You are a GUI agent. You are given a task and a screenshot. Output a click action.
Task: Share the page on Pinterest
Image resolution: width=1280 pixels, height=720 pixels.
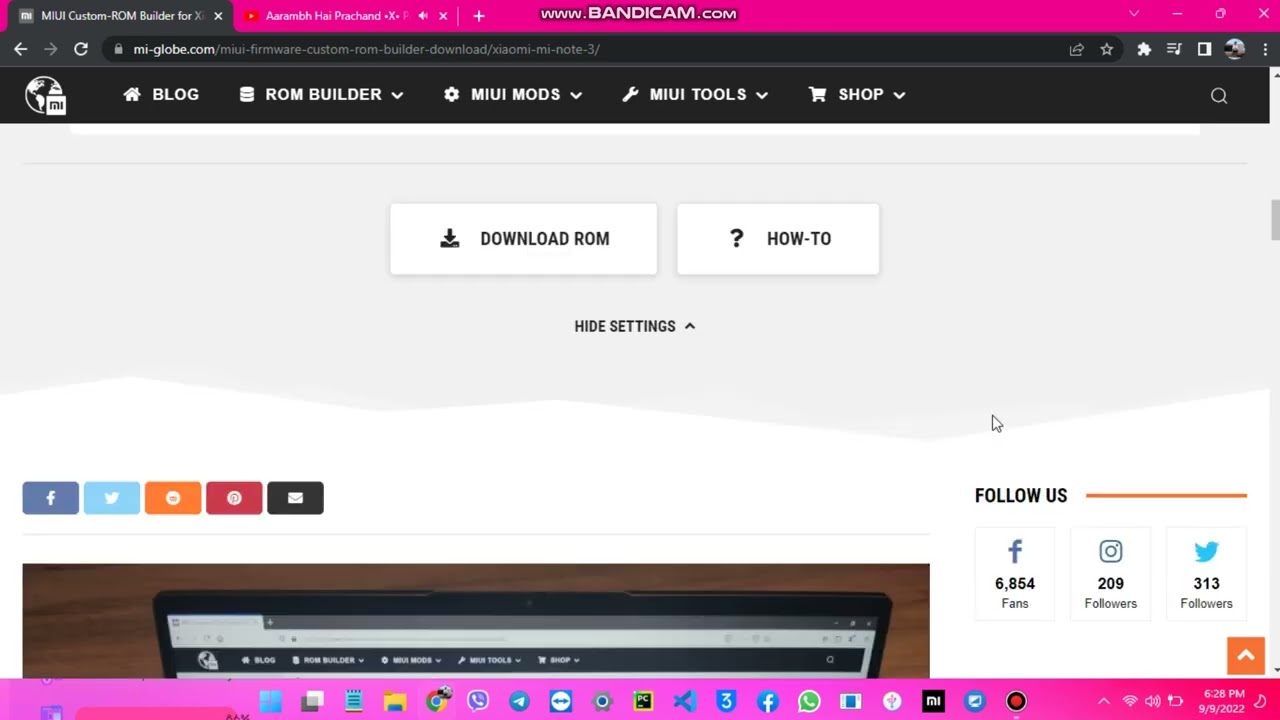coord(234,498)
